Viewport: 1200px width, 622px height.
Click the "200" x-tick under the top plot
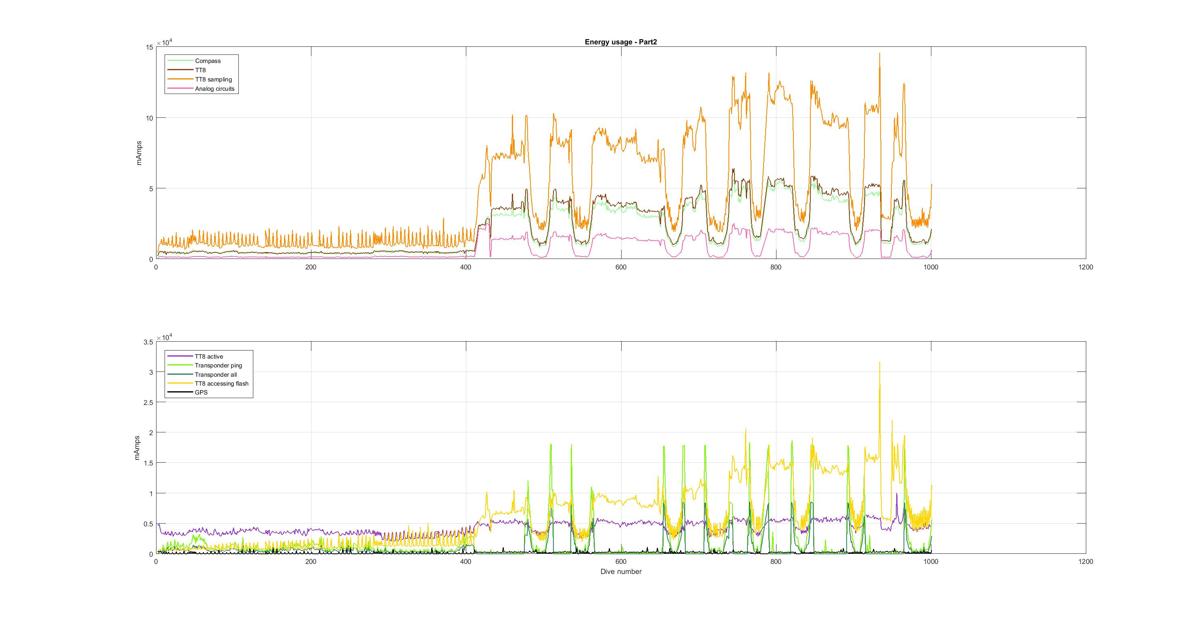(x=311, y=267)
